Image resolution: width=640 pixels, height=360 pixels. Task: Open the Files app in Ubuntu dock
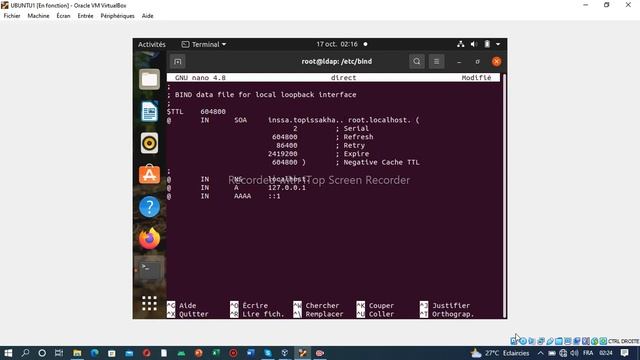pyautogui.click(x=149, y=79)
